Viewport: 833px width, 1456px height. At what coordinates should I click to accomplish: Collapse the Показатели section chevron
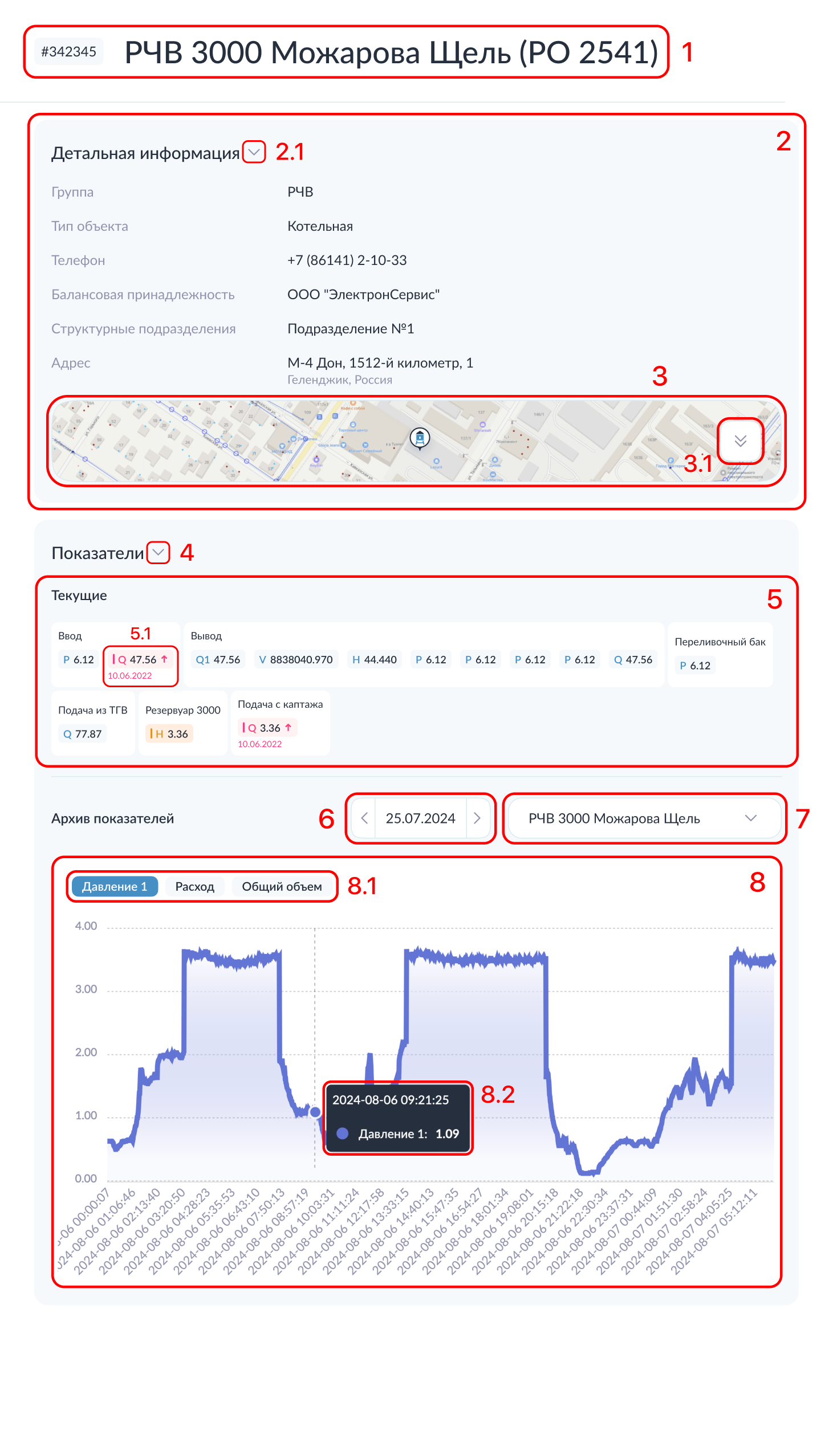point(159,552)
